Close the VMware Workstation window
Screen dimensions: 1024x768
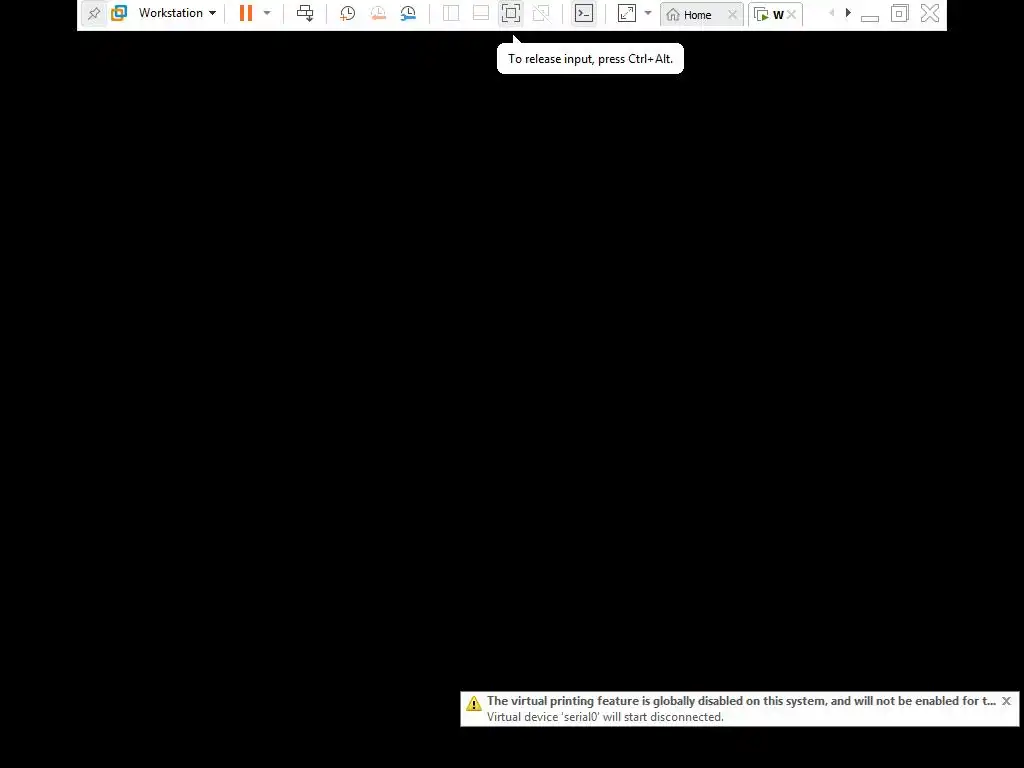click(930, 13)
